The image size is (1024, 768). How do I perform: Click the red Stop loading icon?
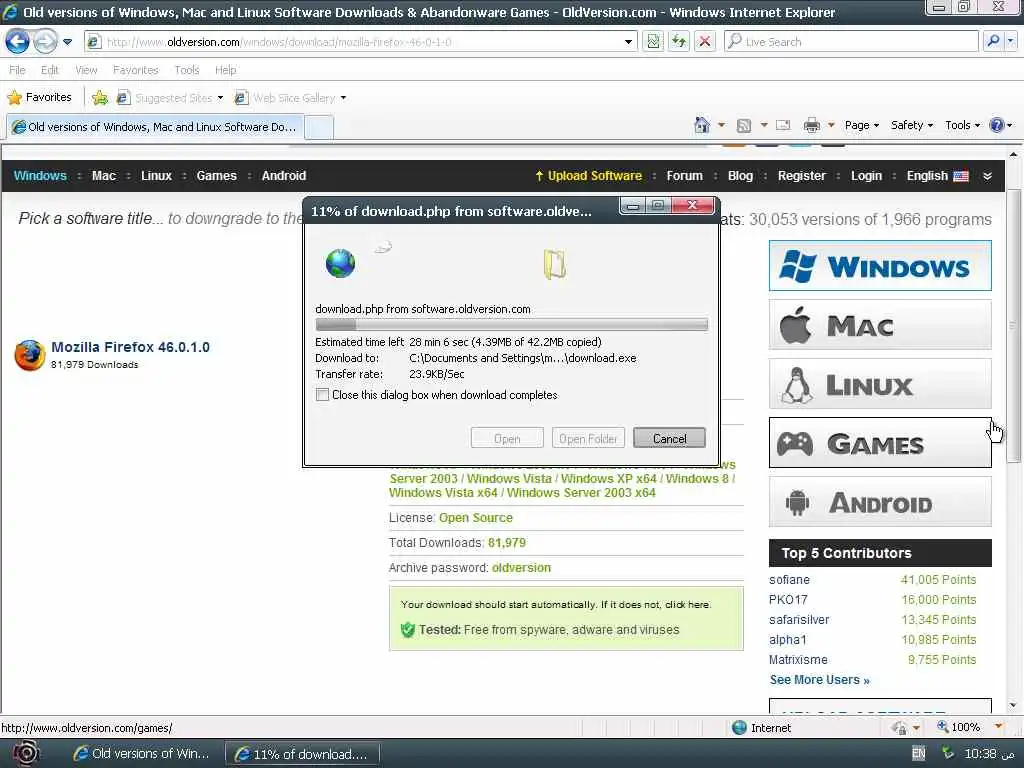tap(705, 42)
